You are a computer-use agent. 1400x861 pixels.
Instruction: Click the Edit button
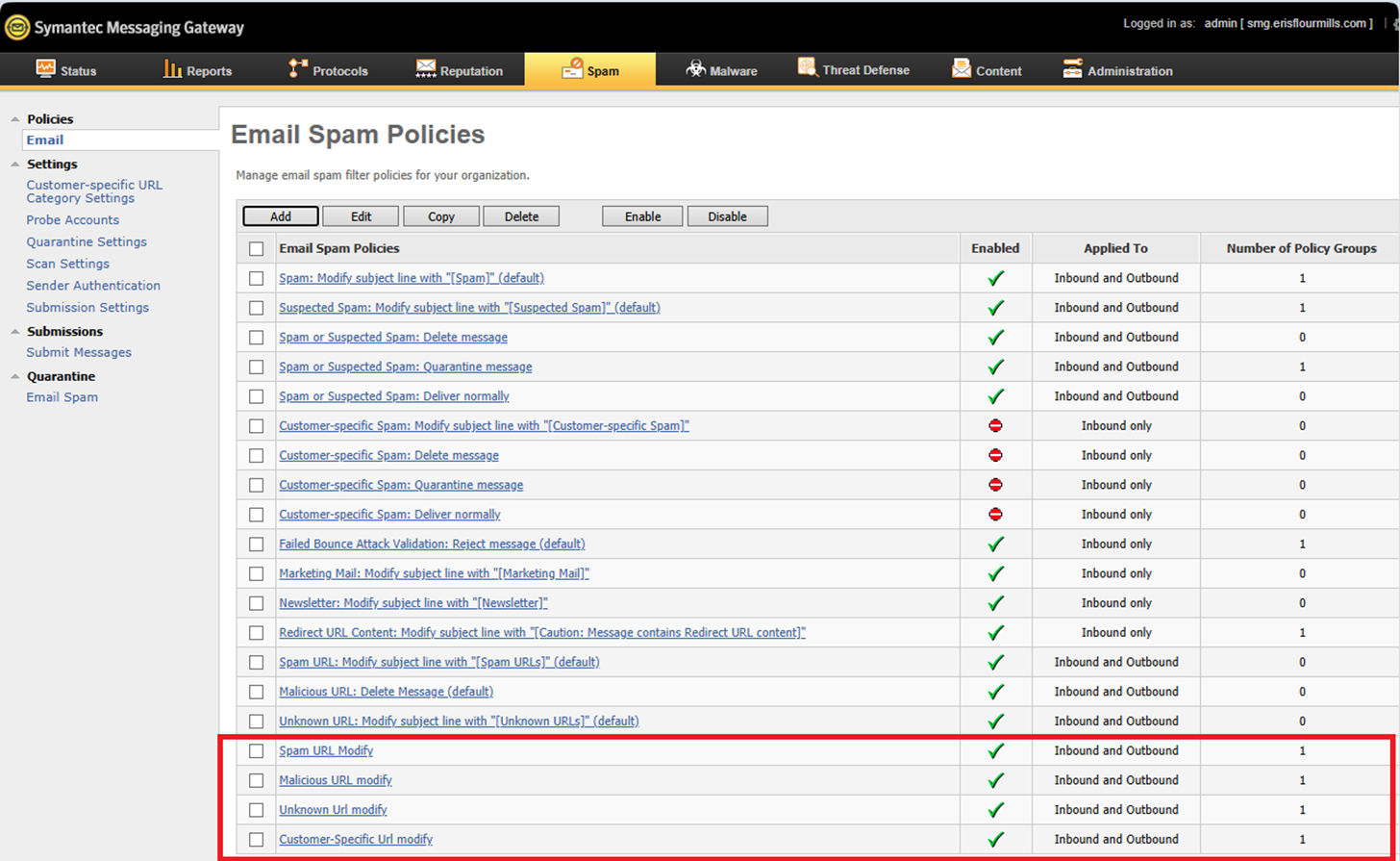361,216
